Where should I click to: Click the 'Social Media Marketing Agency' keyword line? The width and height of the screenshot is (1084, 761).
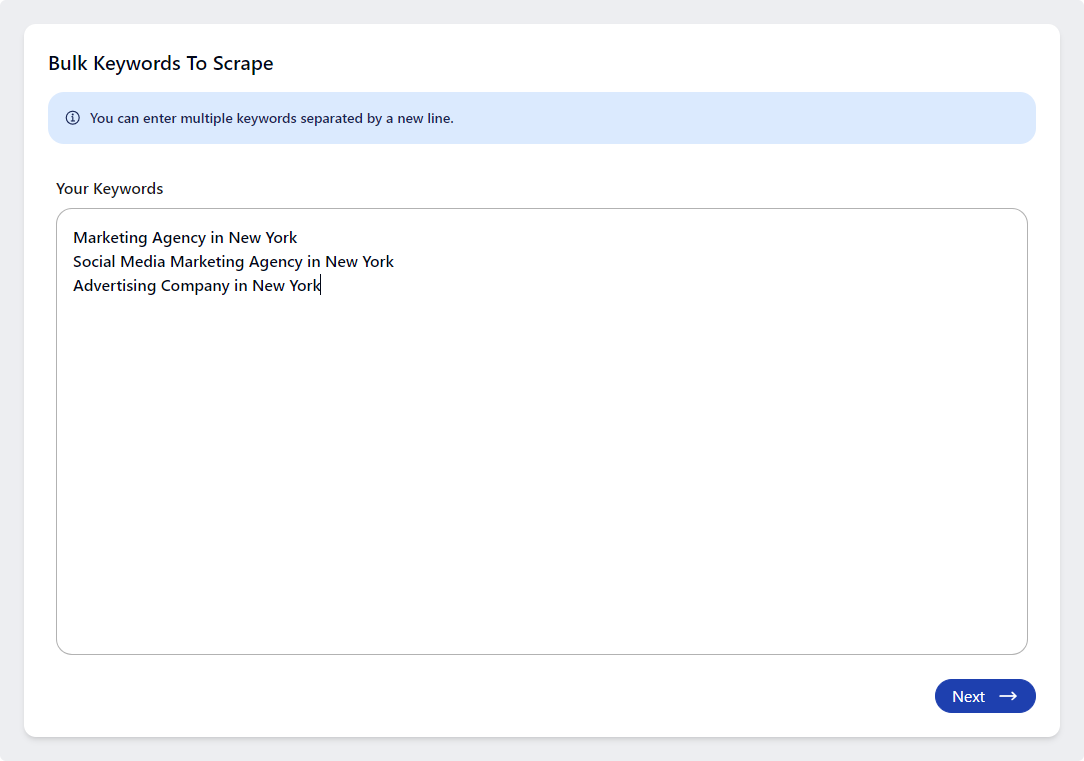[233, 262]
